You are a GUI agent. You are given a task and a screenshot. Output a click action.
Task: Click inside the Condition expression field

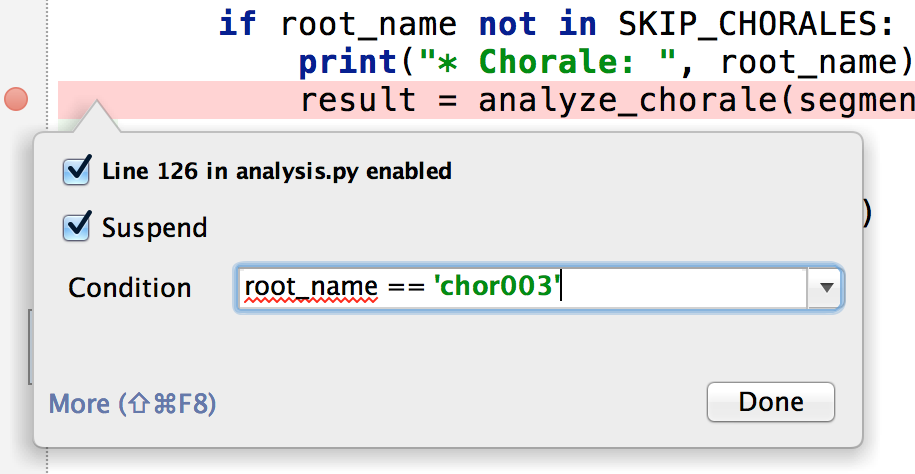click(680, 288)
